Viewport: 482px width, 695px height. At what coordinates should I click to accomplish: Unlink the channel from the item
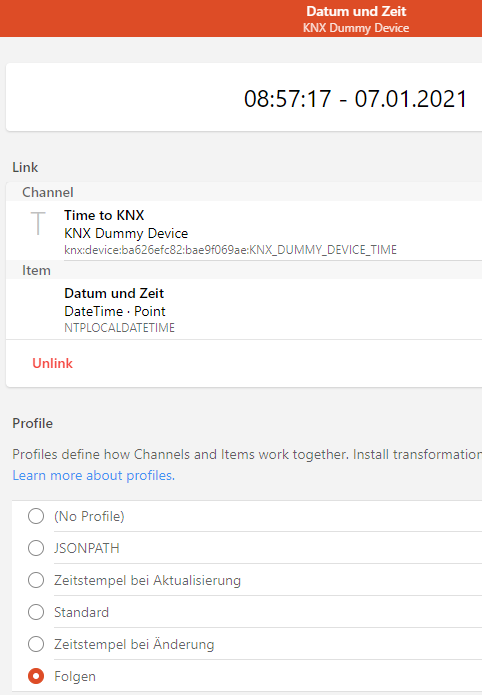pos(52,363)
